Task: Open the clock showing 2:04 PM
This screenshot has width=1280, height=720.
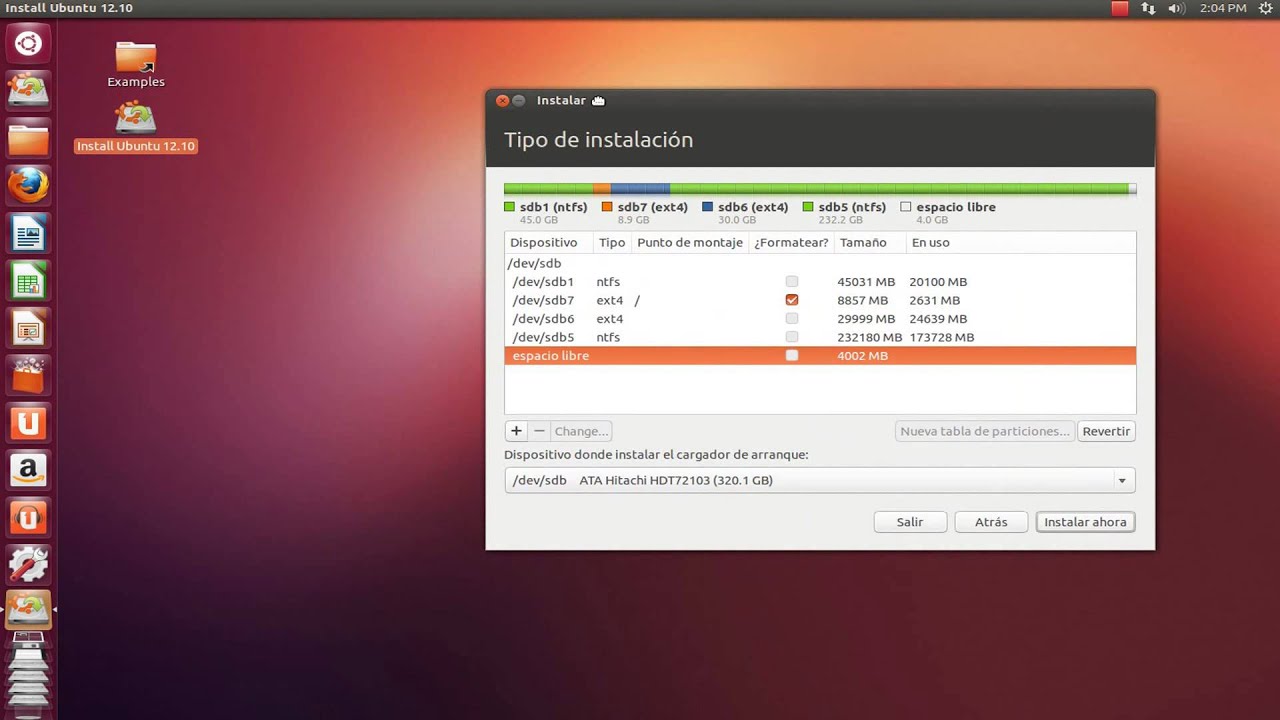Action: [1222, 8]
